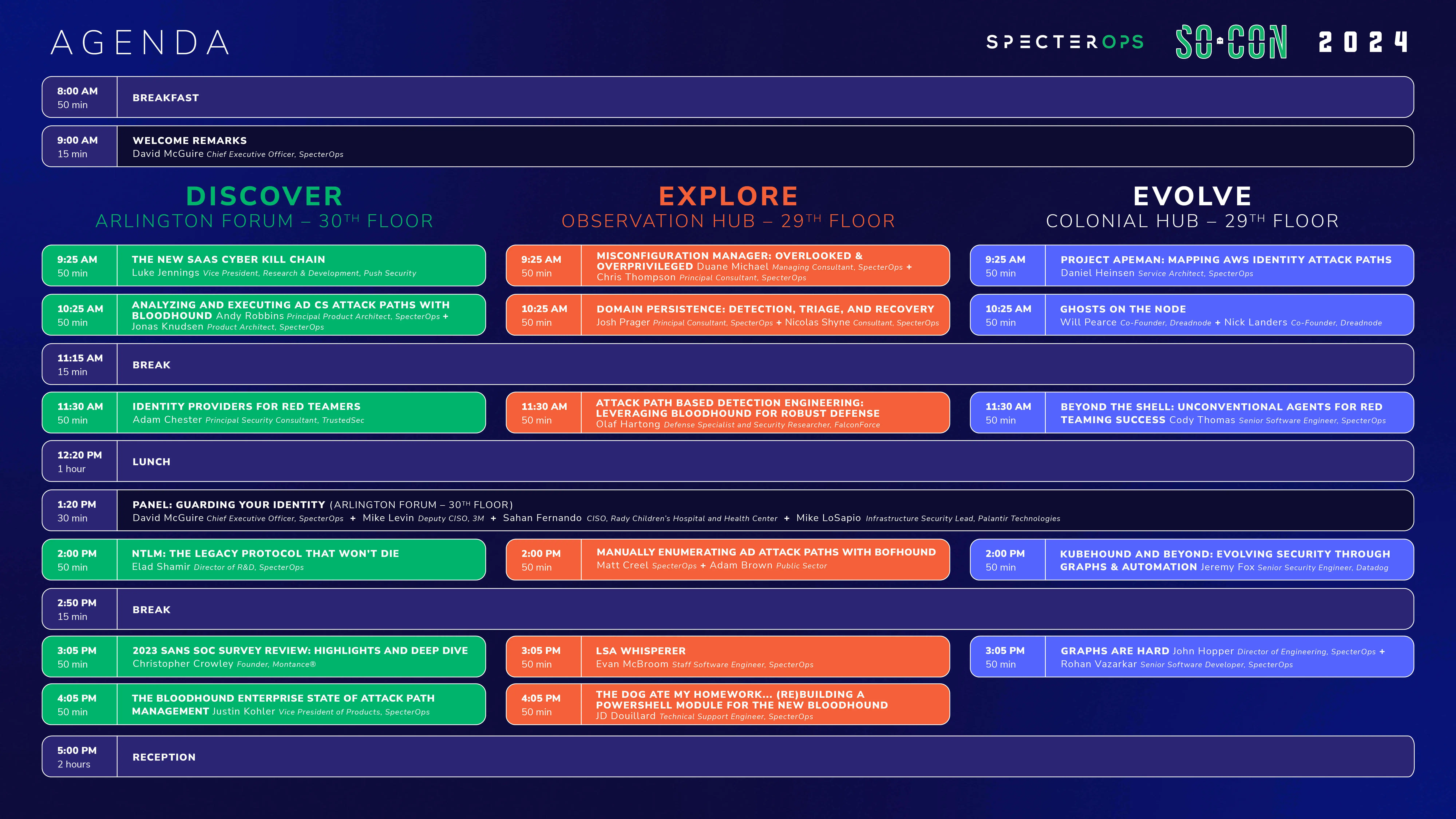Open KubeHound and Beyond session
Viewport: 1456px width, 819px height.
click(1192, 560)
